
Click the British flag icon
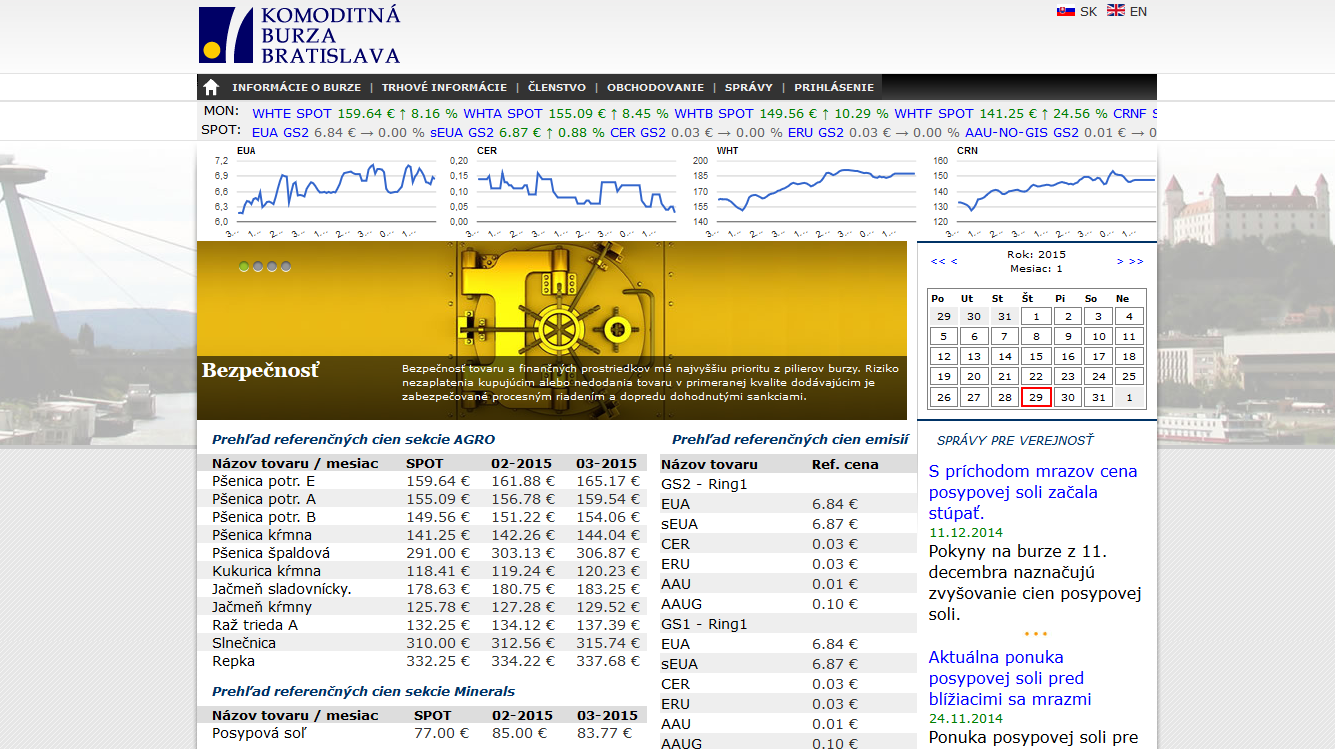click(1116, 11)
